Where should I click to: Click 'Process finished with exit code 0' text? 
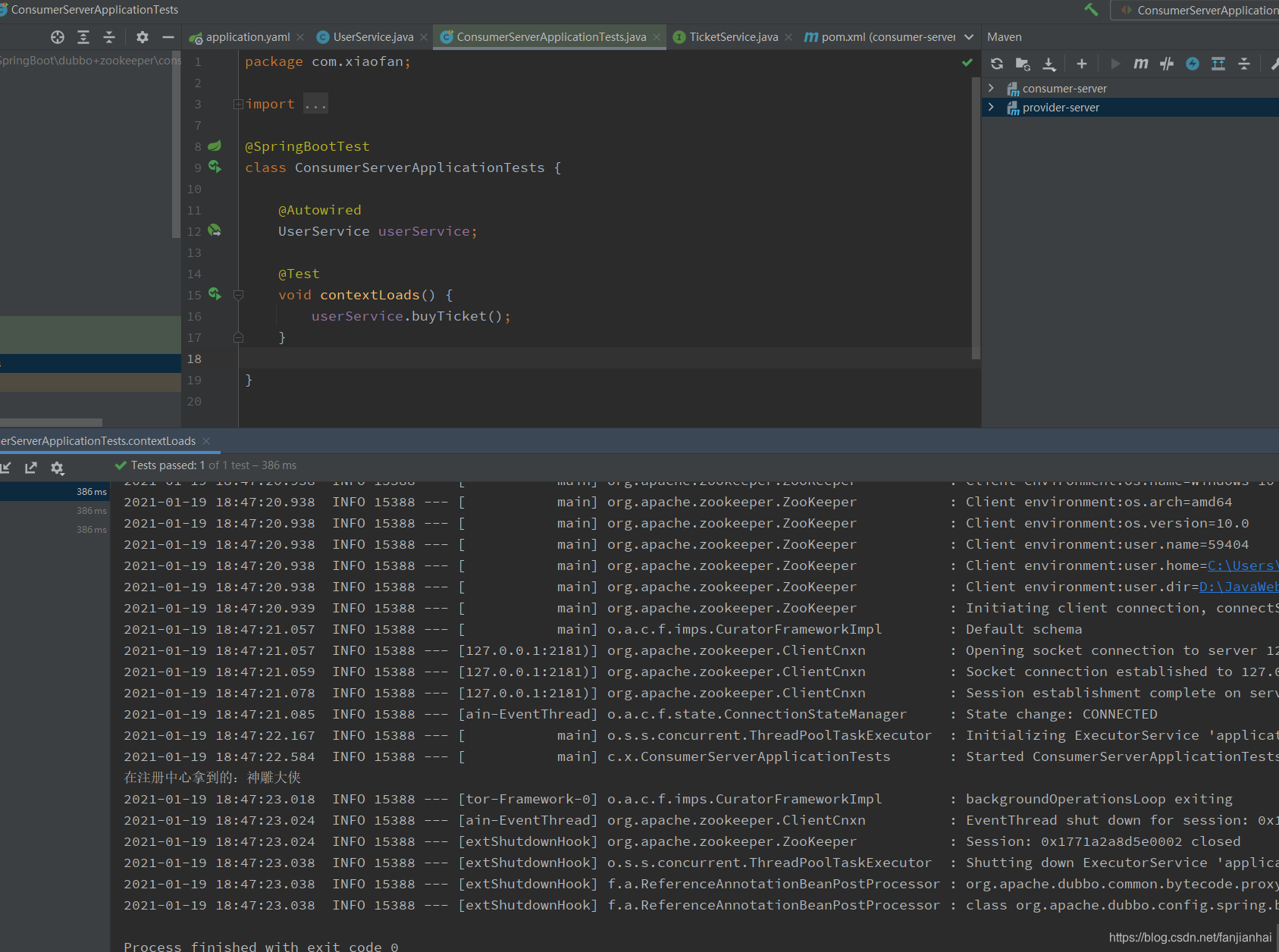pos(261,946)
